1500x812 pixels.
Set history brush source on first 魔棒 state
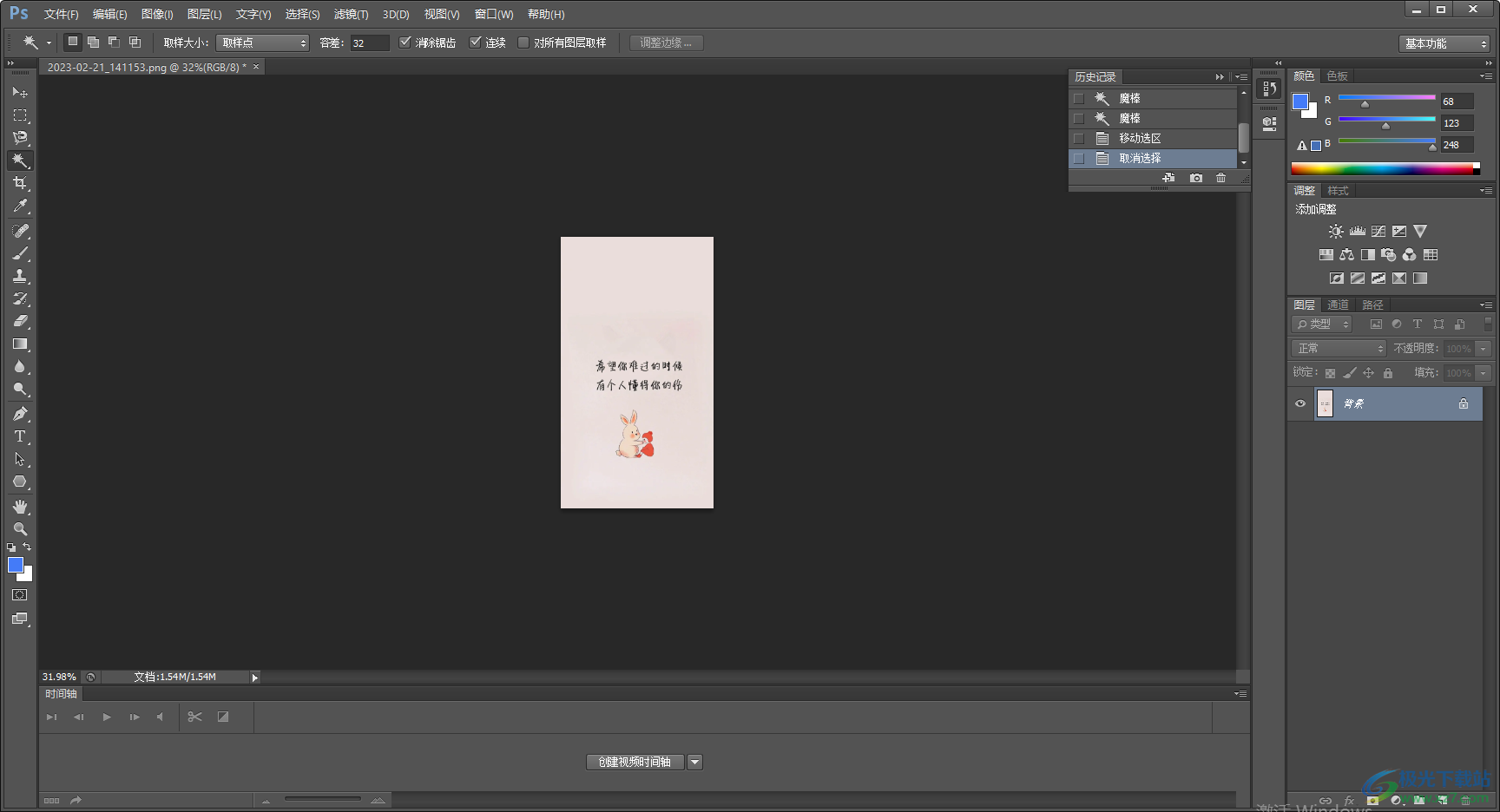click(1079, 99)
